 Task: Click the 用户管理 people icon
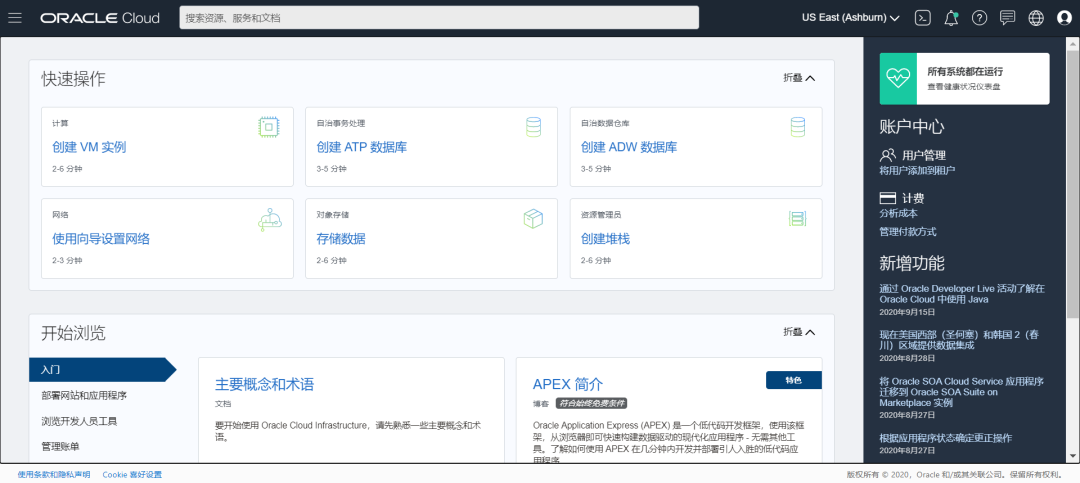pyautogui.click(x=888, y=155)
